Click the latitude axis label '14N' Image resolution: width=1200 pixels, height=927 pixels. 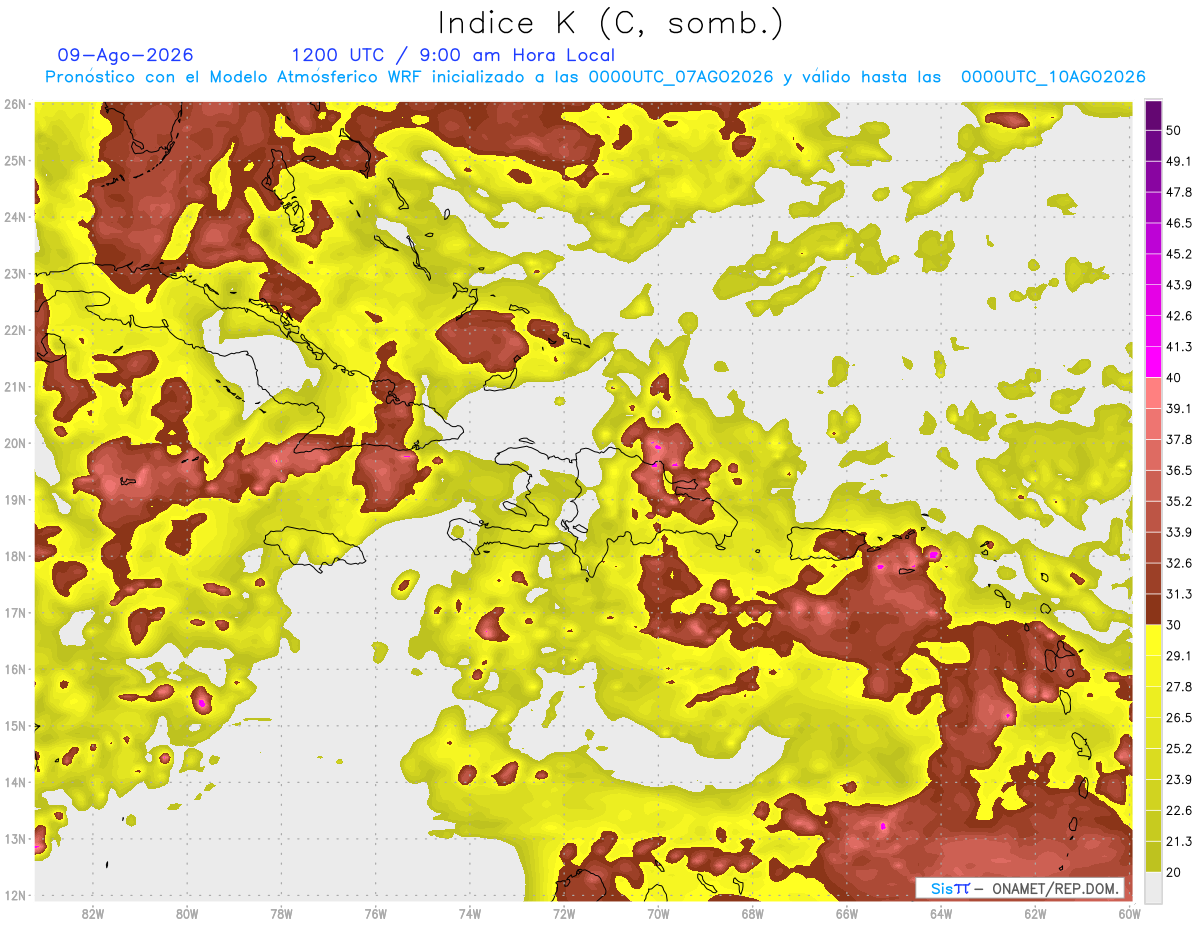15,782
